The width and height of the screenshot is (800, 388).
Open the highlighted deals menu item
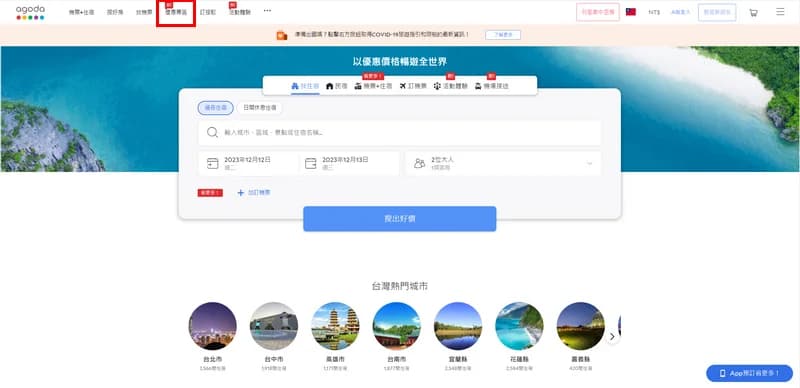176,12
